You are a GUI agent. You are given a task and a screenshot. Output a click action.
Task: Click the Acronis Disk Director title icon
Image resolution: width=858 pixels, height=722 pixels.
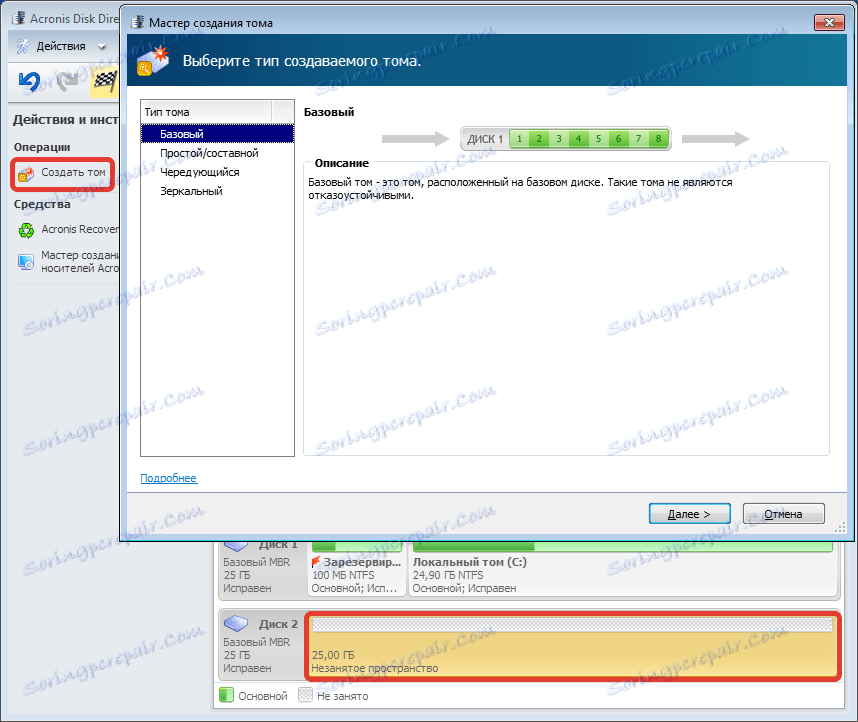(19, 18)
